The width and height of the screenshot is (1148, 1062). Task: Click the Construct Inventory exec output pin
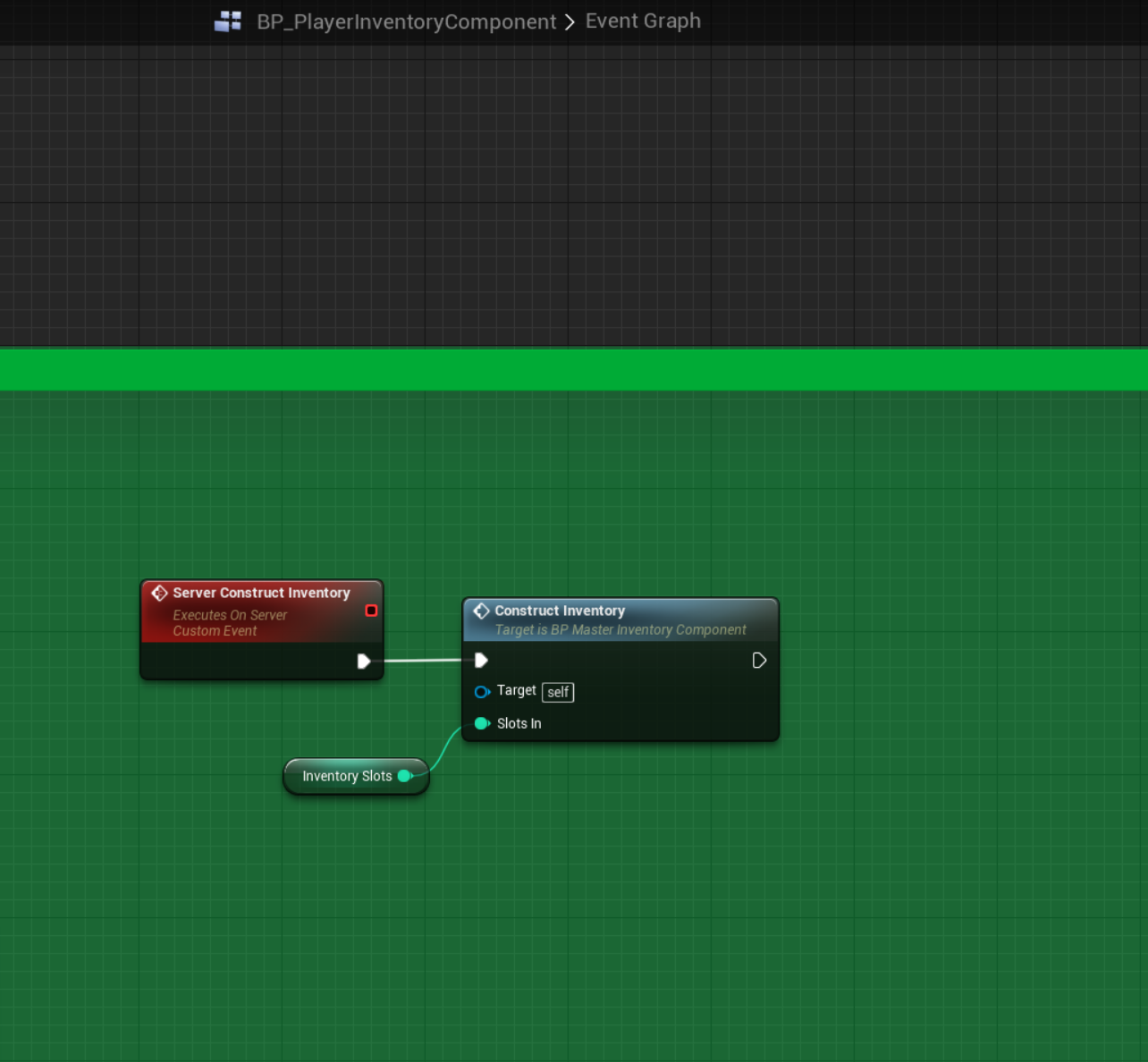coord(759,661)
